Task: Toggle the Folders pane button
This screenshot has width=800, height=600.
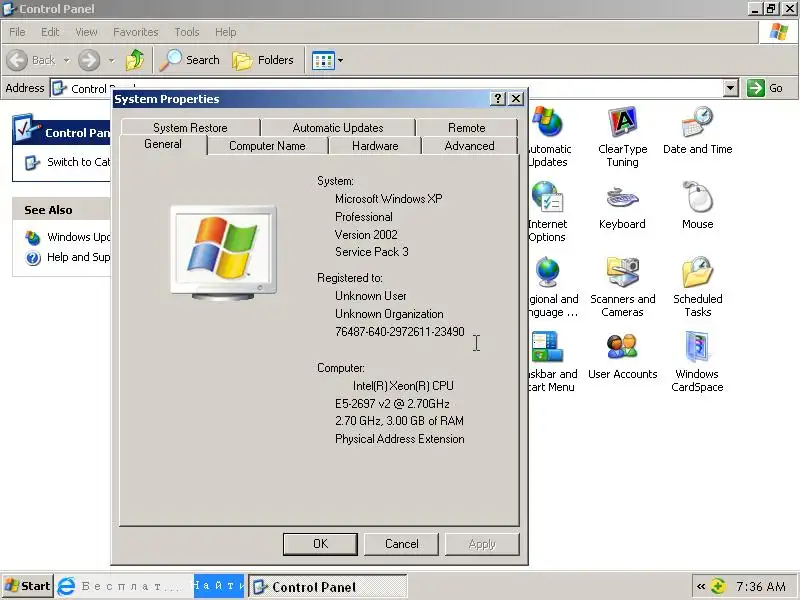Action: (x=263, y=60)
